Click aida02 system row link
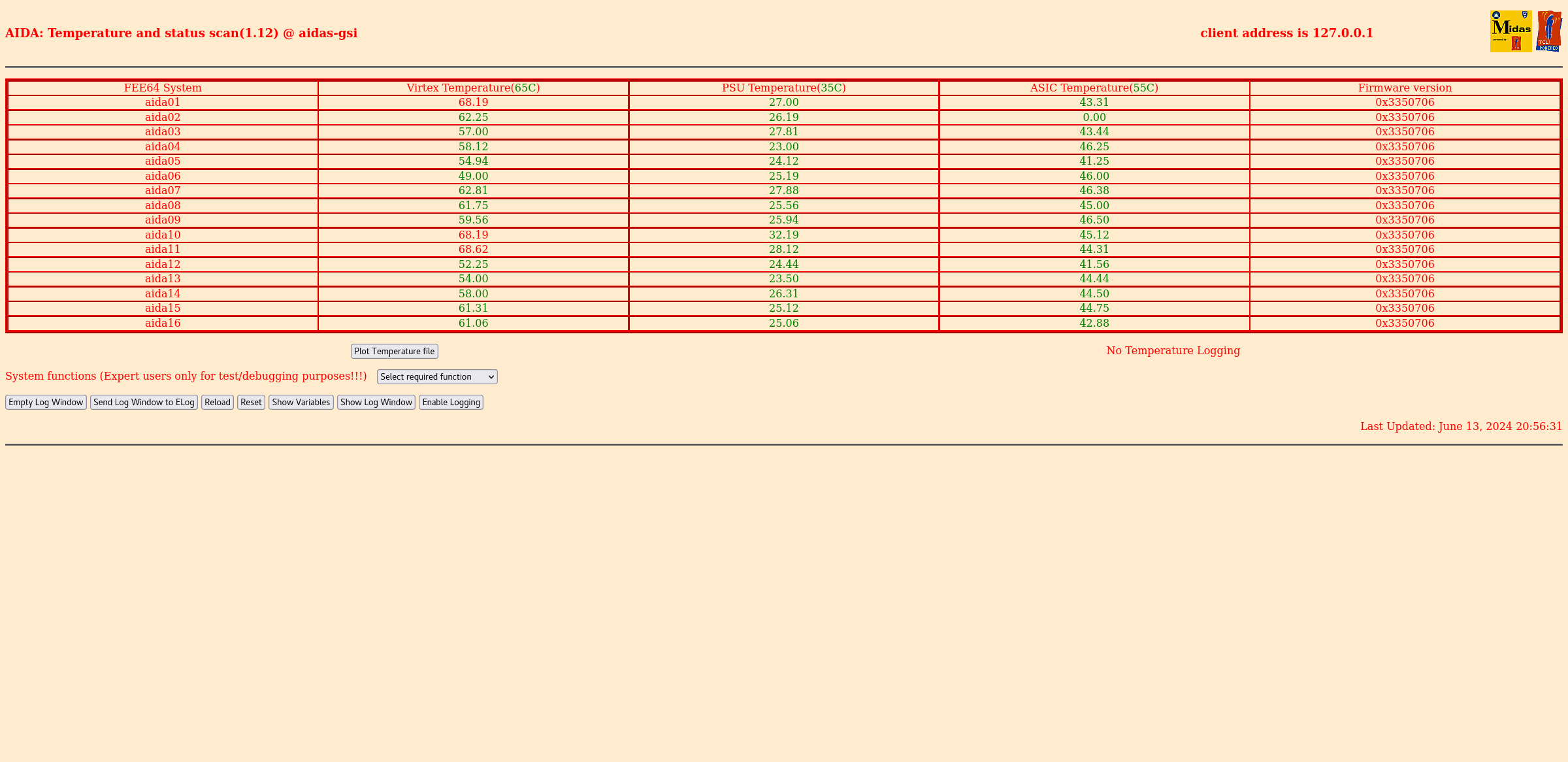This screenshot has height=762, width=1568. pos(163,117)
